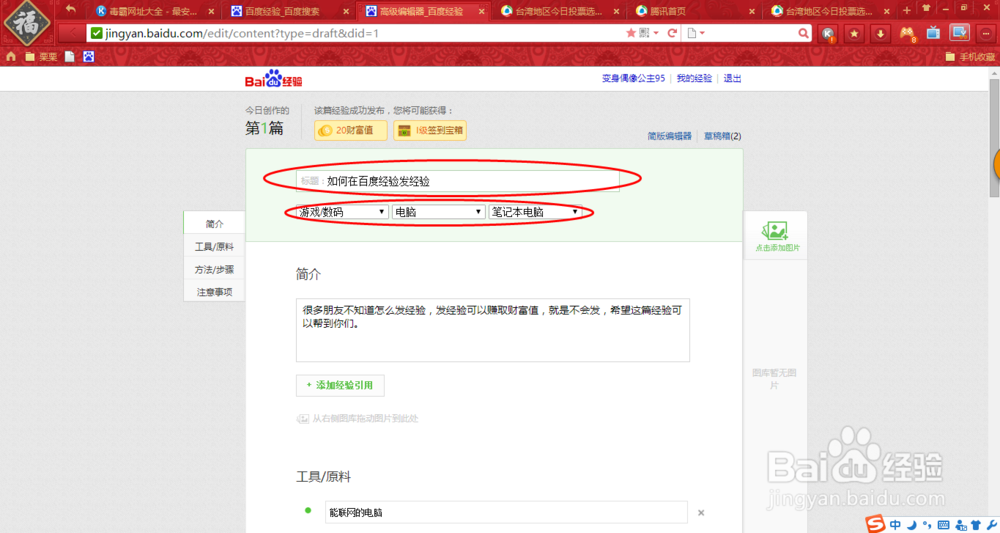This screenshot has width=1000, height=533.
Task: Click the Sogou input method S logo
Action: (x=876, y=524)
